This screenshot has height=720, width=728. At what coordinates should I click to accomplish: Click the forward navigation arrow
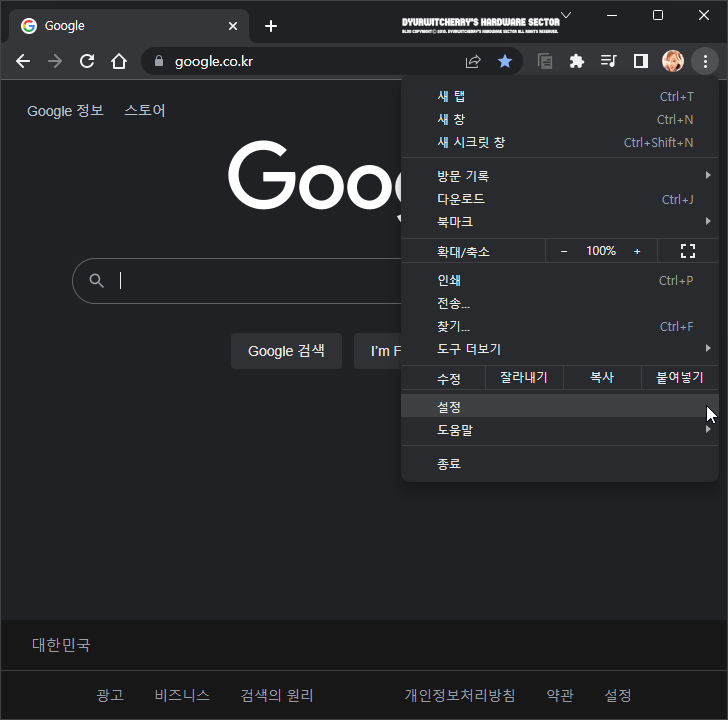[x=55, y=61]
